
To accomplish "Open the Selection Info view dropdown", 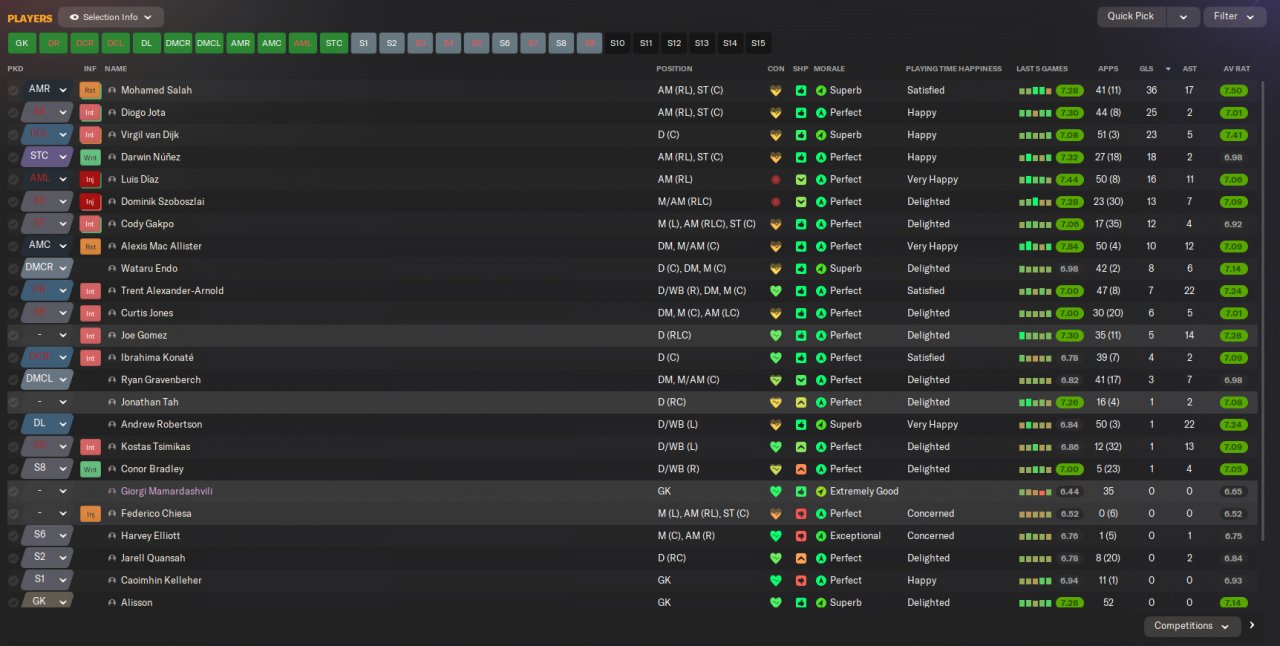I will (111, 17).
